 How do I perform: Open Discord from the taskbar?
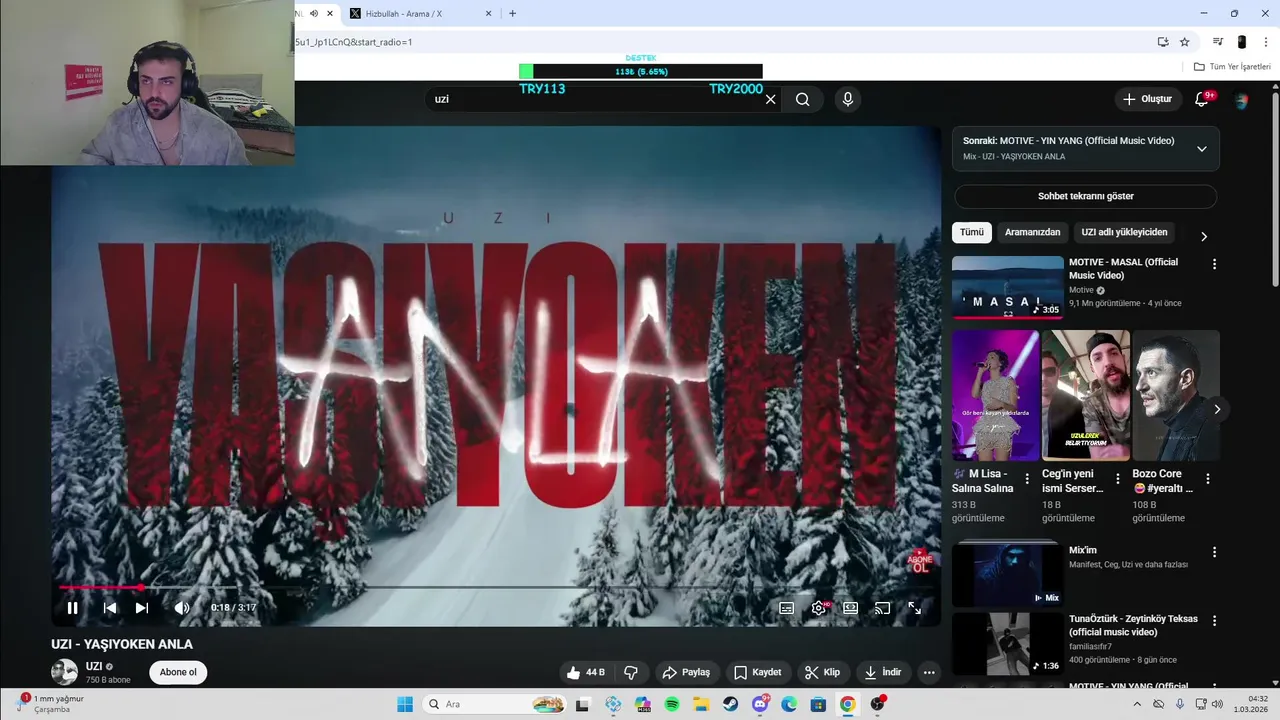coord(760,704)
